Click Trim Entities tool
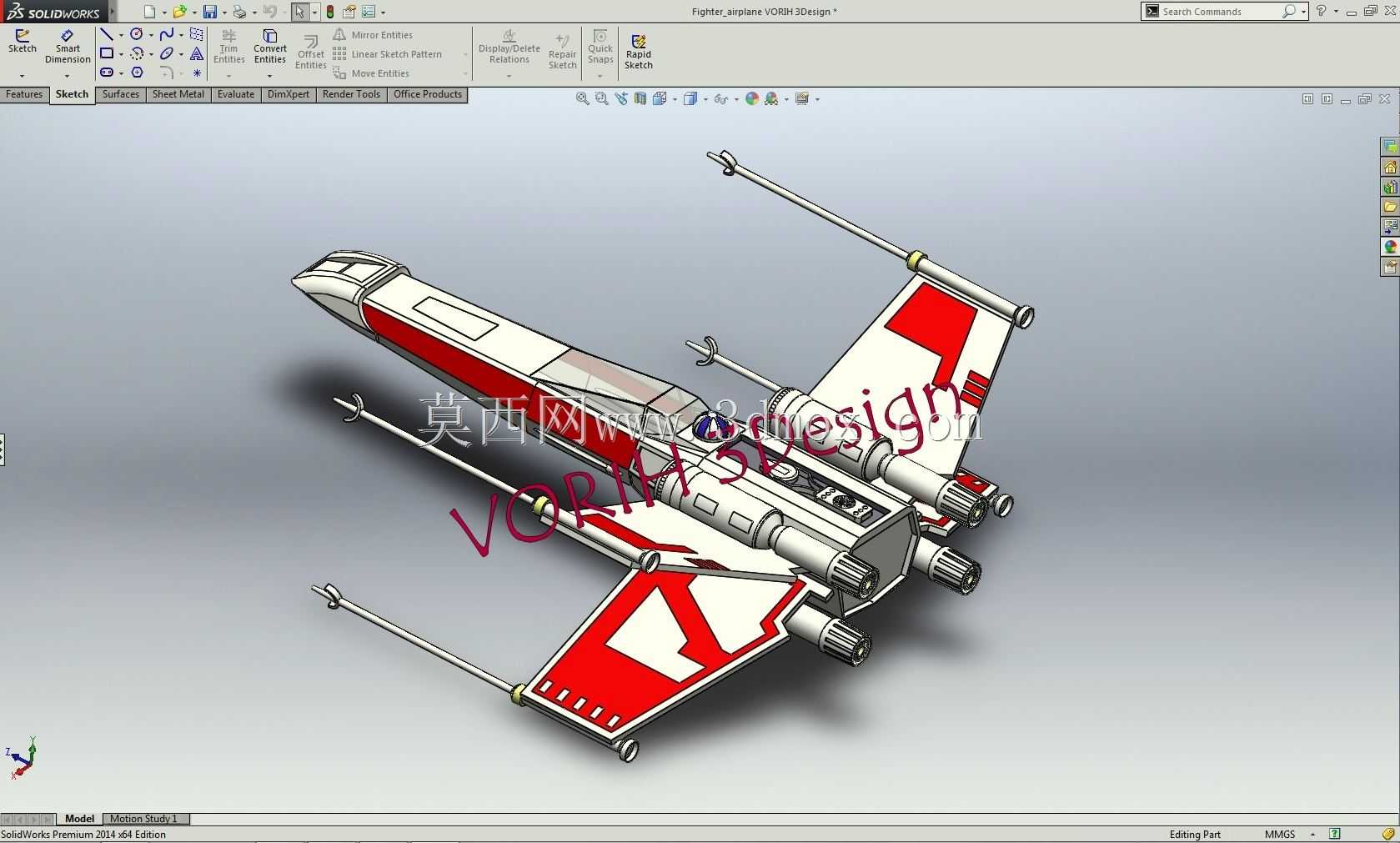The image size is (1400, 843). pyautogui.click(x=229, y=47)
